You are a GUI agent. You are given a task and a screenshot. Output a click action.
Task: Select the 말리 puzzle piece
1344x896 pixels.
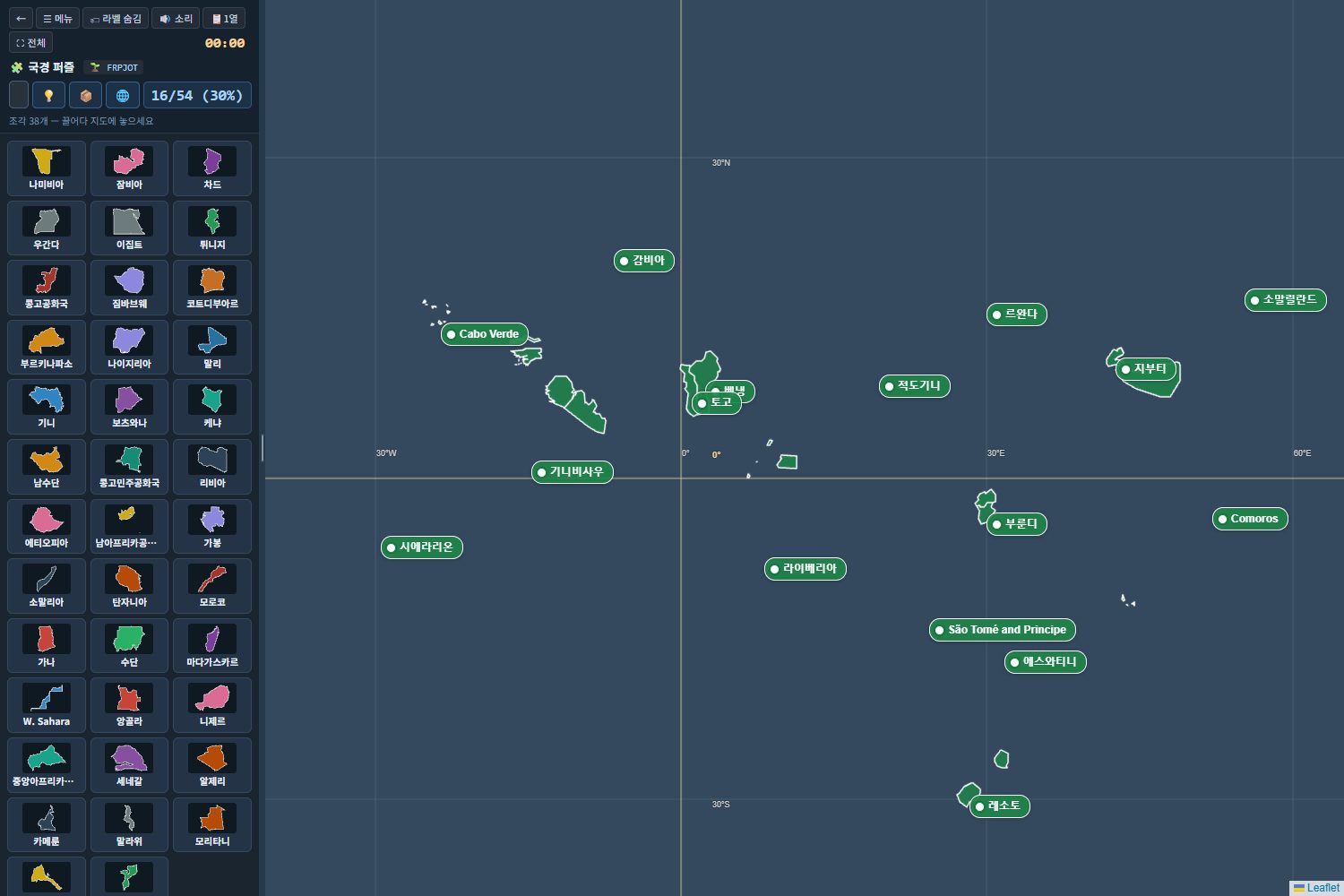(212, 348)
